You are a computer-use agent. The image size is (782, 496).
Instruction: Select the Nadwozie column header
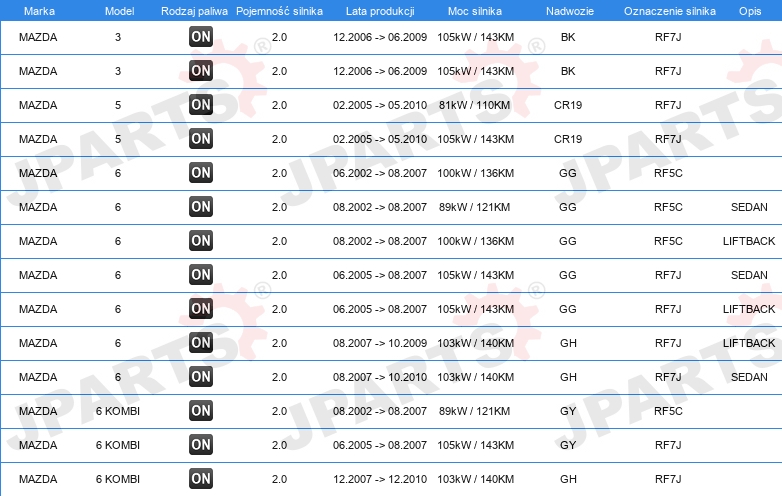(x=570, y=11)
